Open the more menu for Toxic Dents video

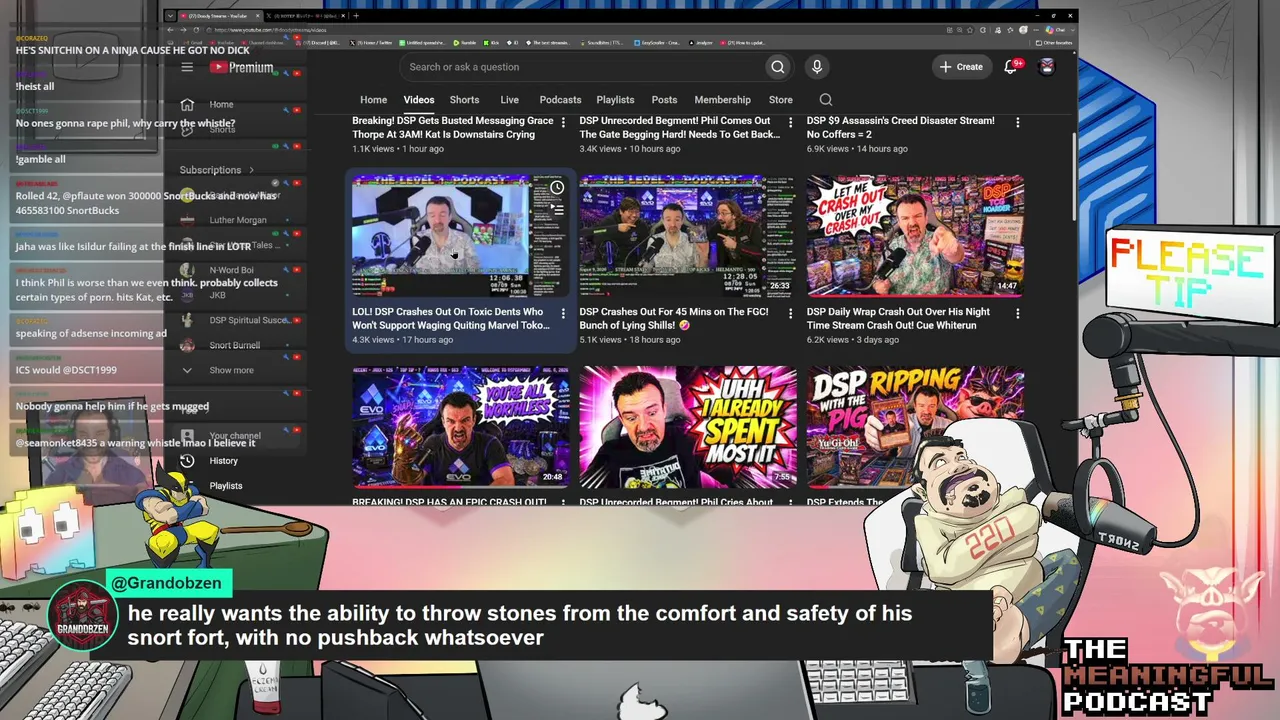(563, 313)
